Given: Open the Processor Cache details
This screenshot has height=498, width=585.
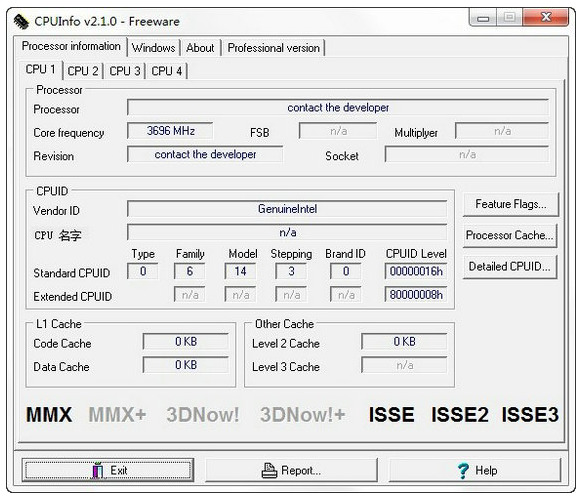Looking at the screenshot, I should 510,235.
